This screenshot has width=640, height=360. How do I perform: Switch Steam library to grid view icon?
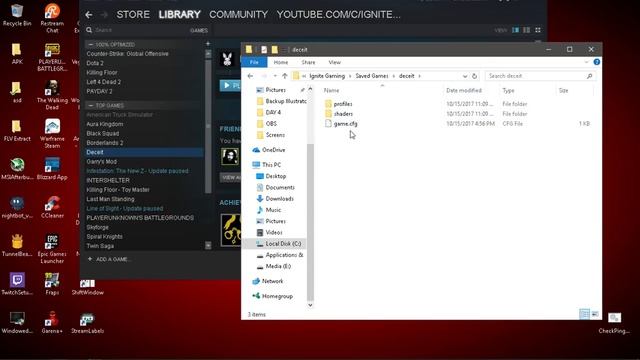pos(538,30)
